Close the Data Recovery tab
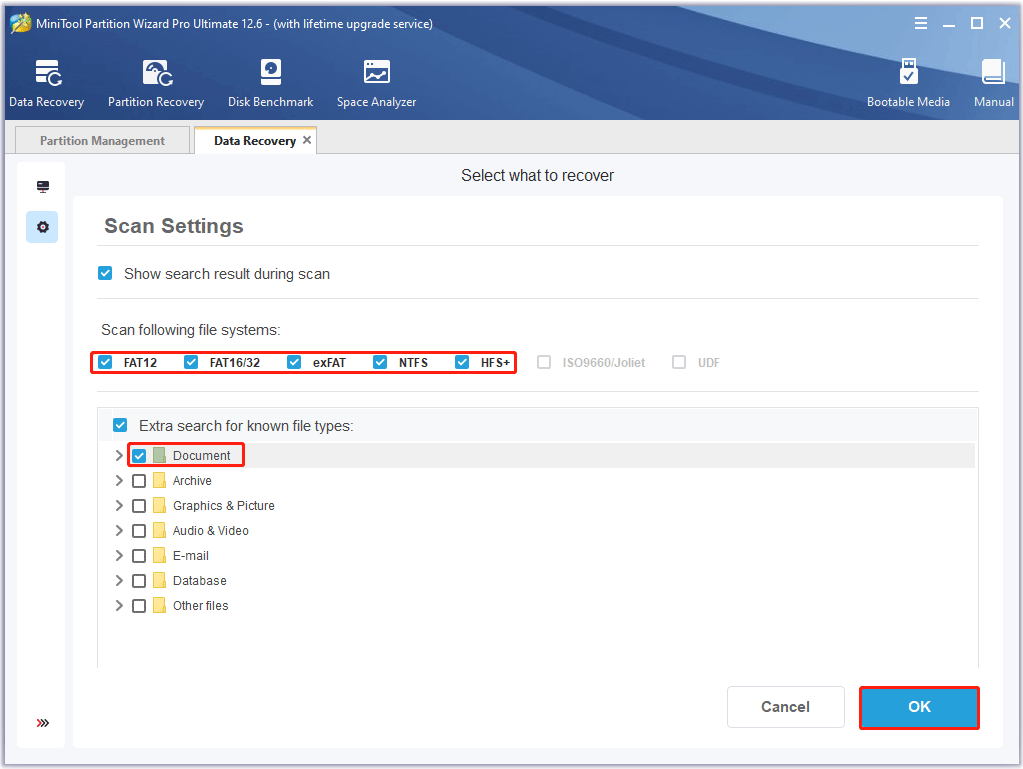This screenshot has width=1023, height=769. (307, 140)
